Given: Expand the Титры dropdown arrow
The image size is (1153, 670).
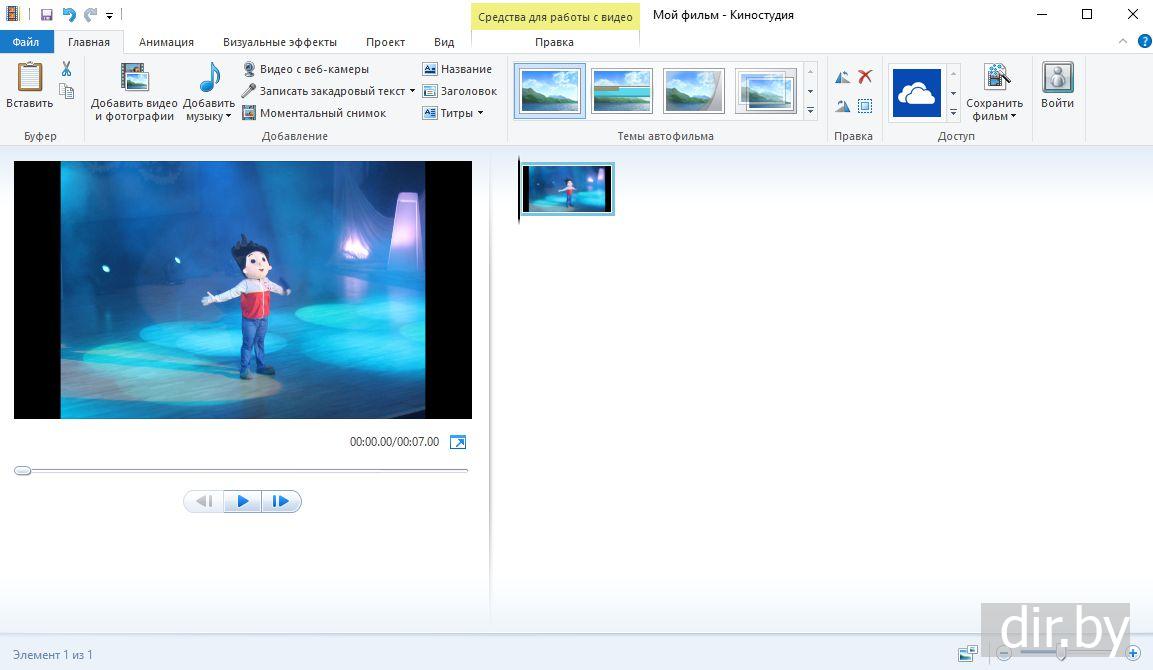Looking at the screenshot, I should (480, 113).
